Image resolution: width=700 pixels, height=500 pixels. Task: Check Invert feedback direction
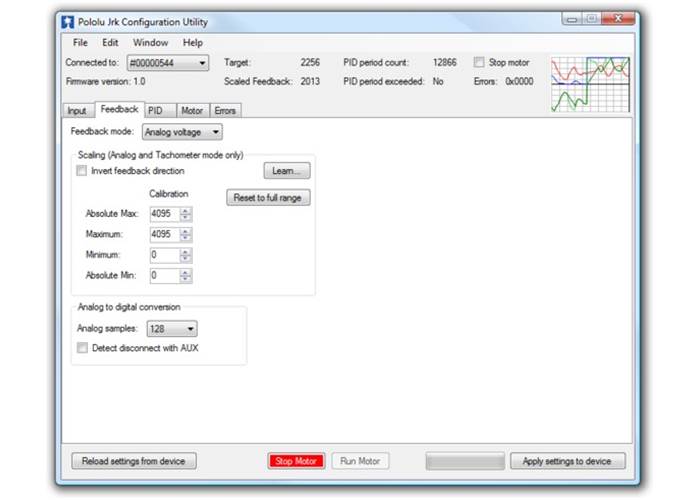point(82,171)
